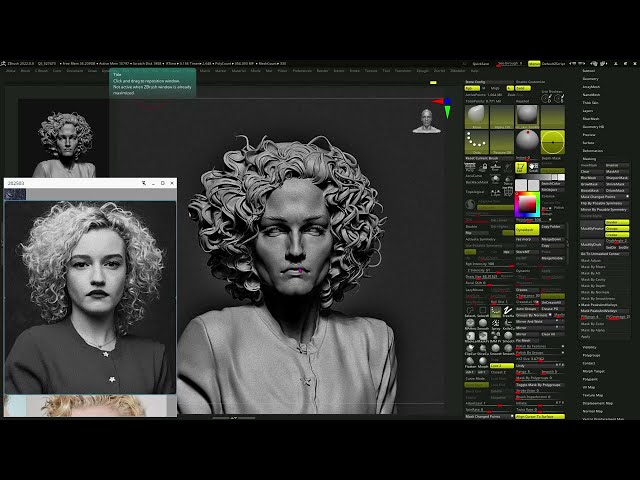Image resolution: width=640 pixels, height=480 pixels.
Task: Expand the NanoMesh section
Action: click(x=591, y=95)
